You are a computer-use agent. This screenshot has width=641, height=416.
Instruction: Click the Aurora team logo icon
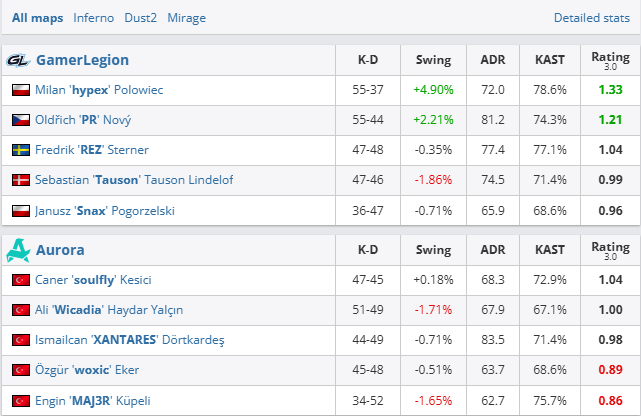(18, 250)
